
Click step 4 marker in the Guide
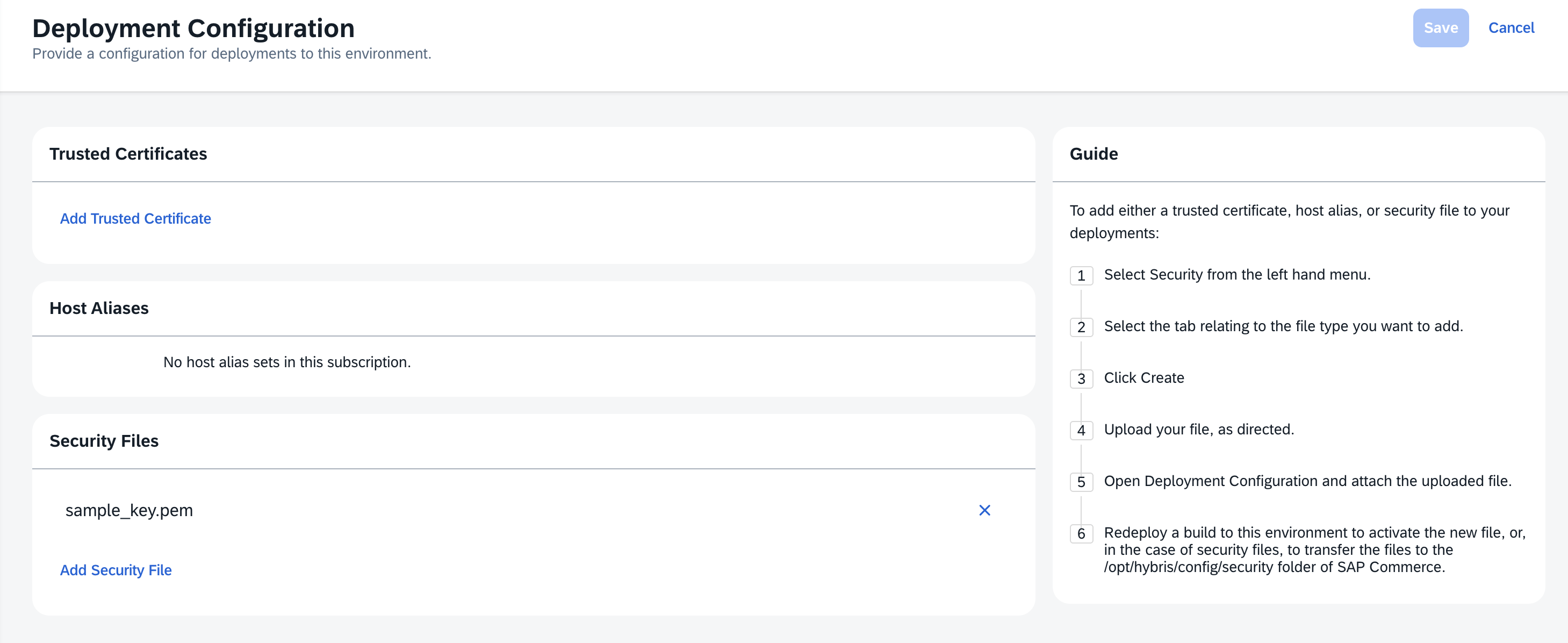[x=1081, y=431]
